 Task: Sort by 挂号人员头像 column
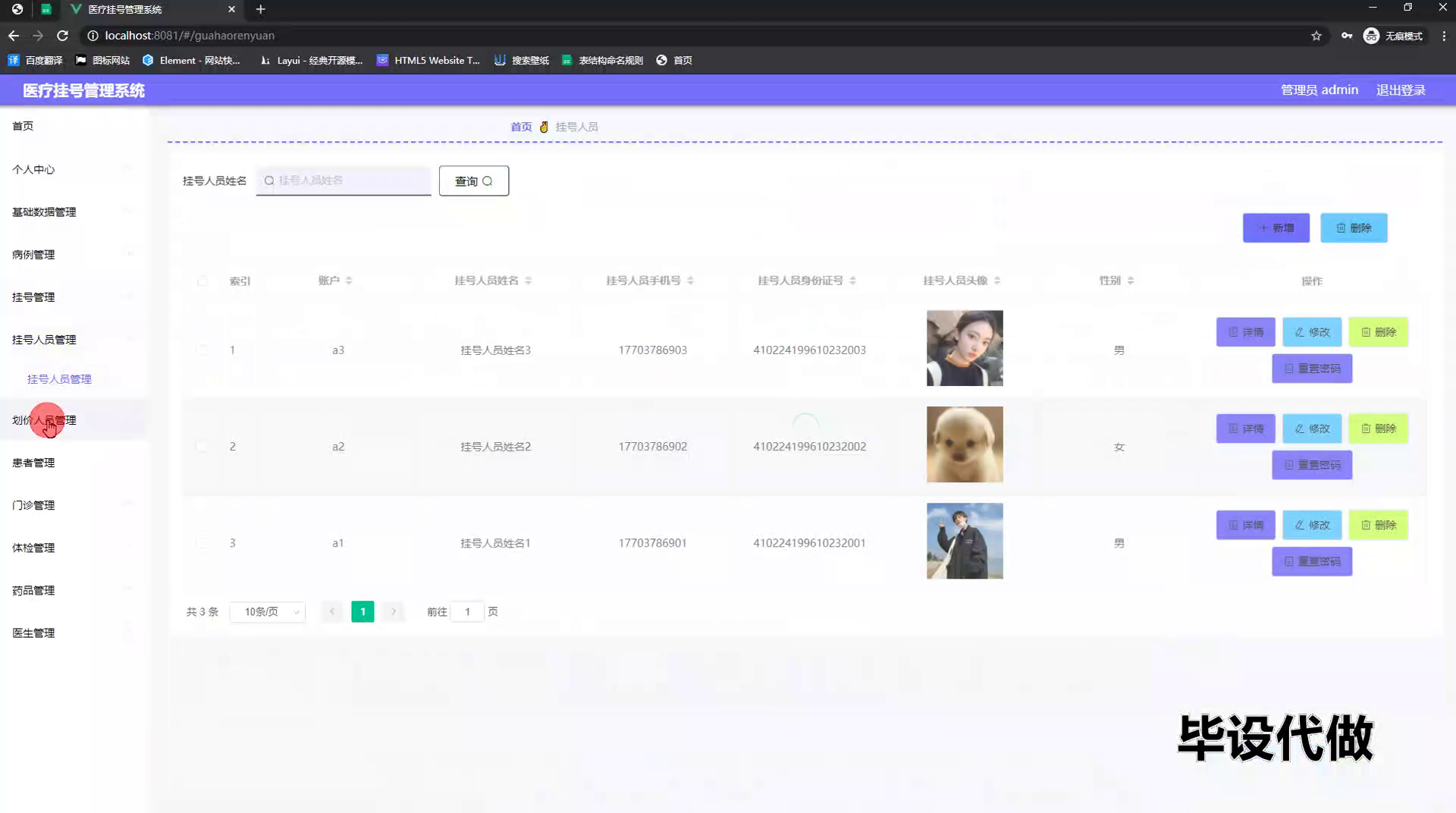coord(997,281)
